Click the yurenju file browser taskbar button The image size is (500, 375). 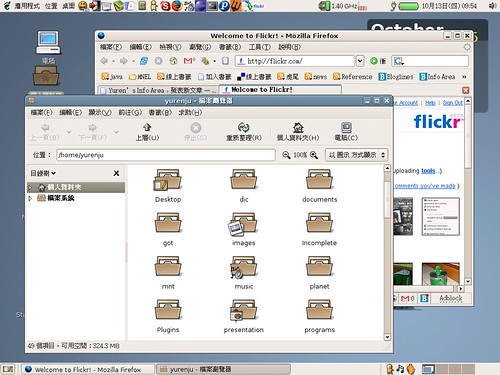(x=223, y=369)
